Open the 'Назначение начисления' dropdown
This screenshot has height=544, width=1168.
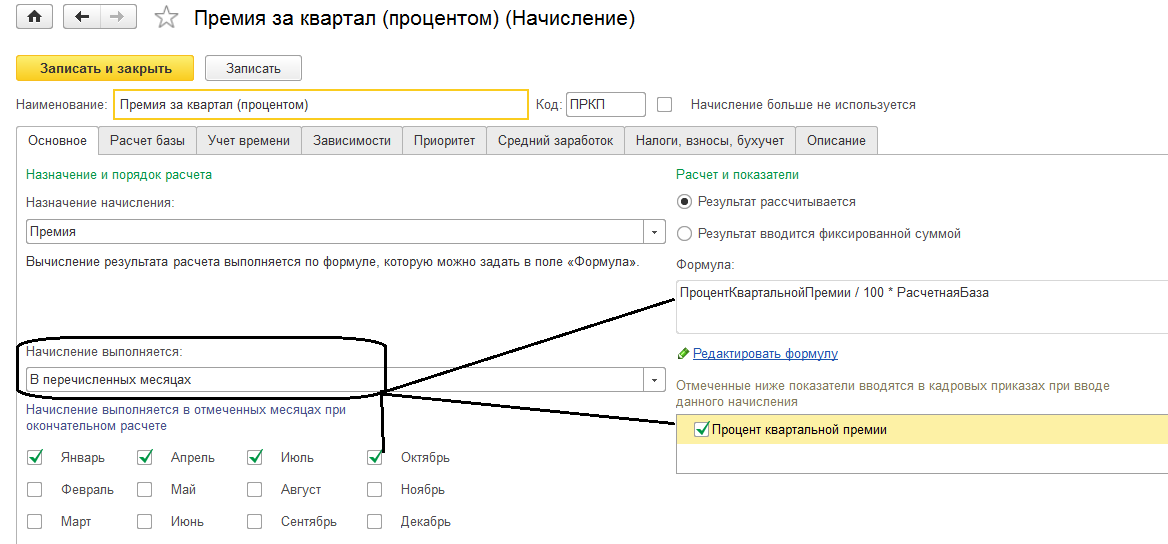point(655,232)
